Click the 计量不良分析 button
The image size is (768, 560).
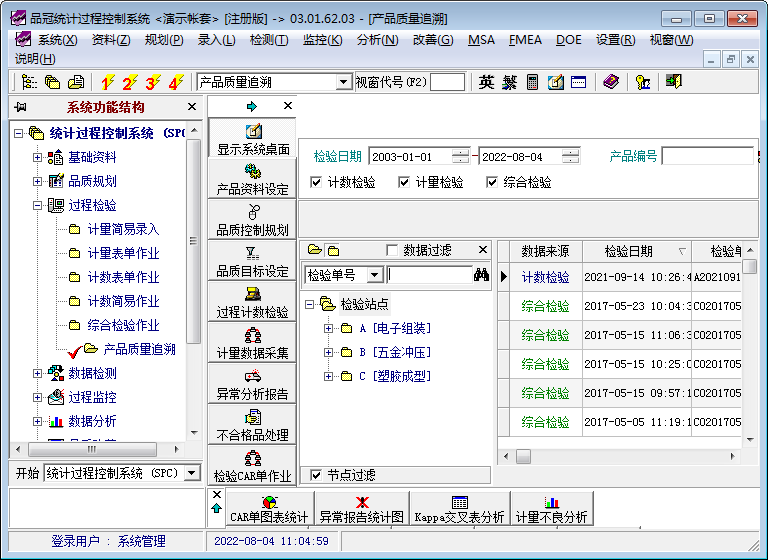(552, 509)
